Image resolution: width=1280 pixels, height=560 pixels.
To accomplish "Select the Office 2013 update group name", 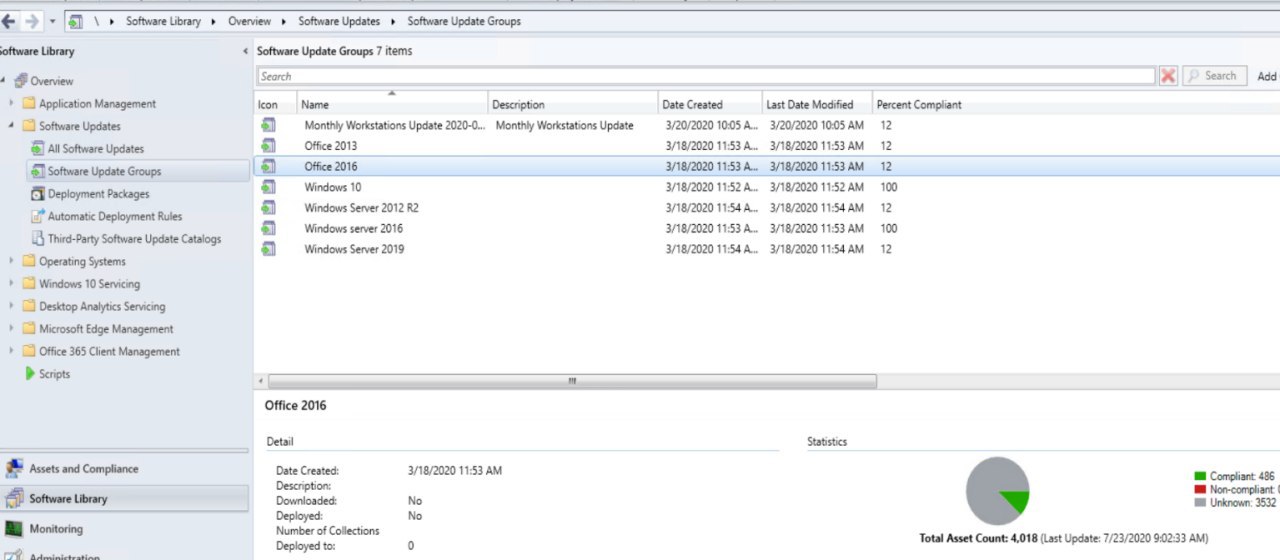I will click(330, 146).
